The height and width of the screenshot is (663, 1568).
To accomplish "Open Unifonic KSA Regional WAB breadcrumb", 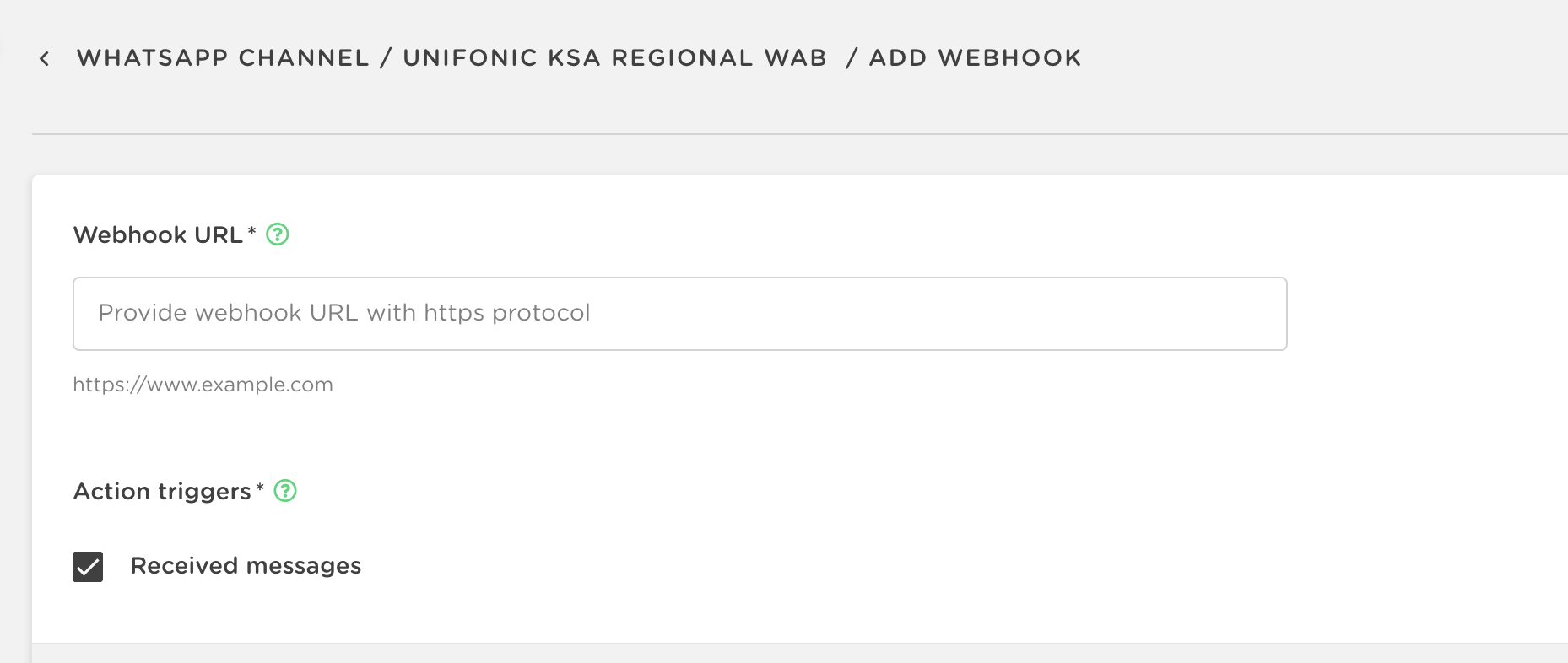I will pyautogui.click(x=614, y=58).
